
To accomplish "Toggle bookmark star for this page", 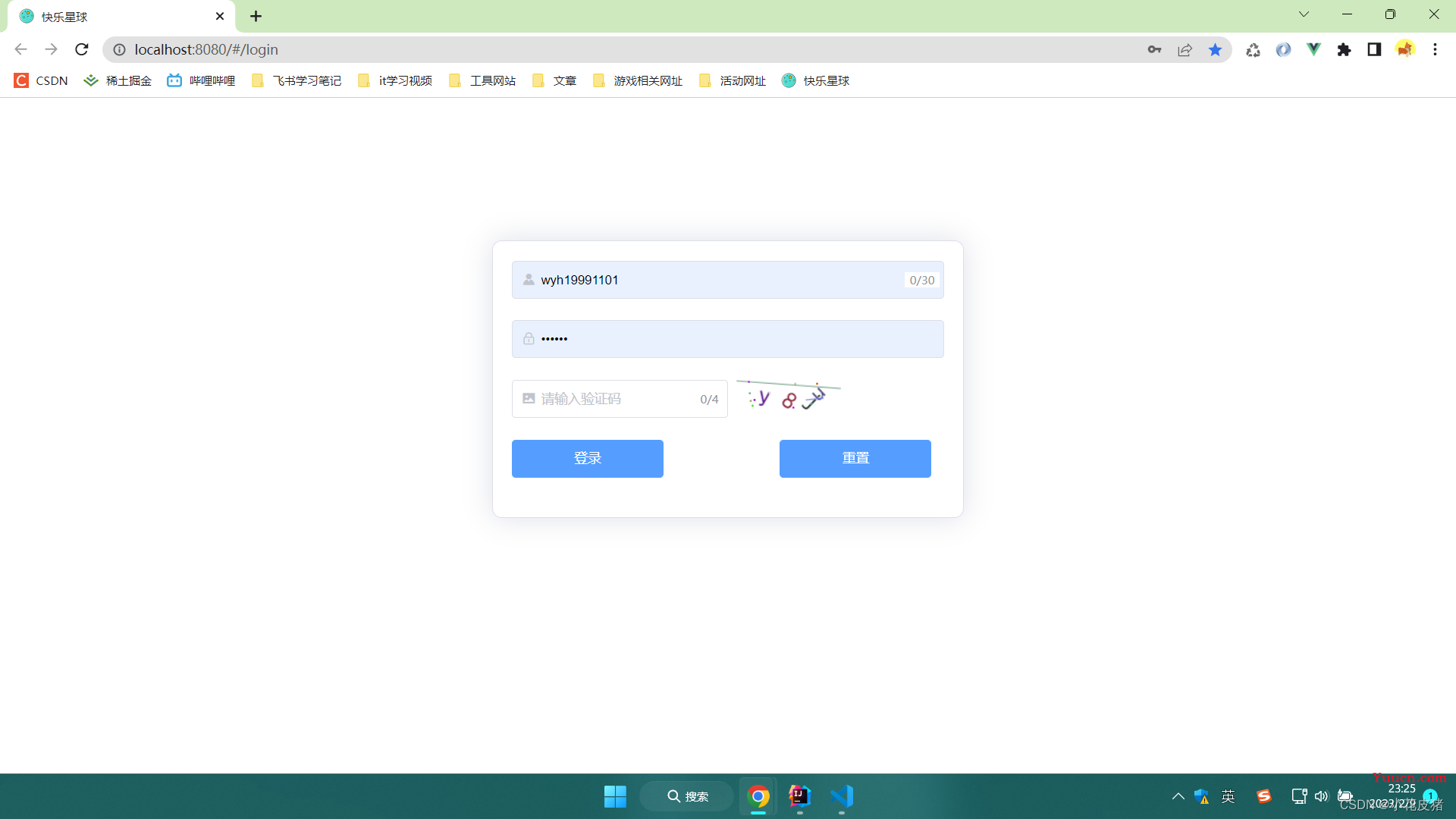I will pyautogui.click(x=1215, y=49).
